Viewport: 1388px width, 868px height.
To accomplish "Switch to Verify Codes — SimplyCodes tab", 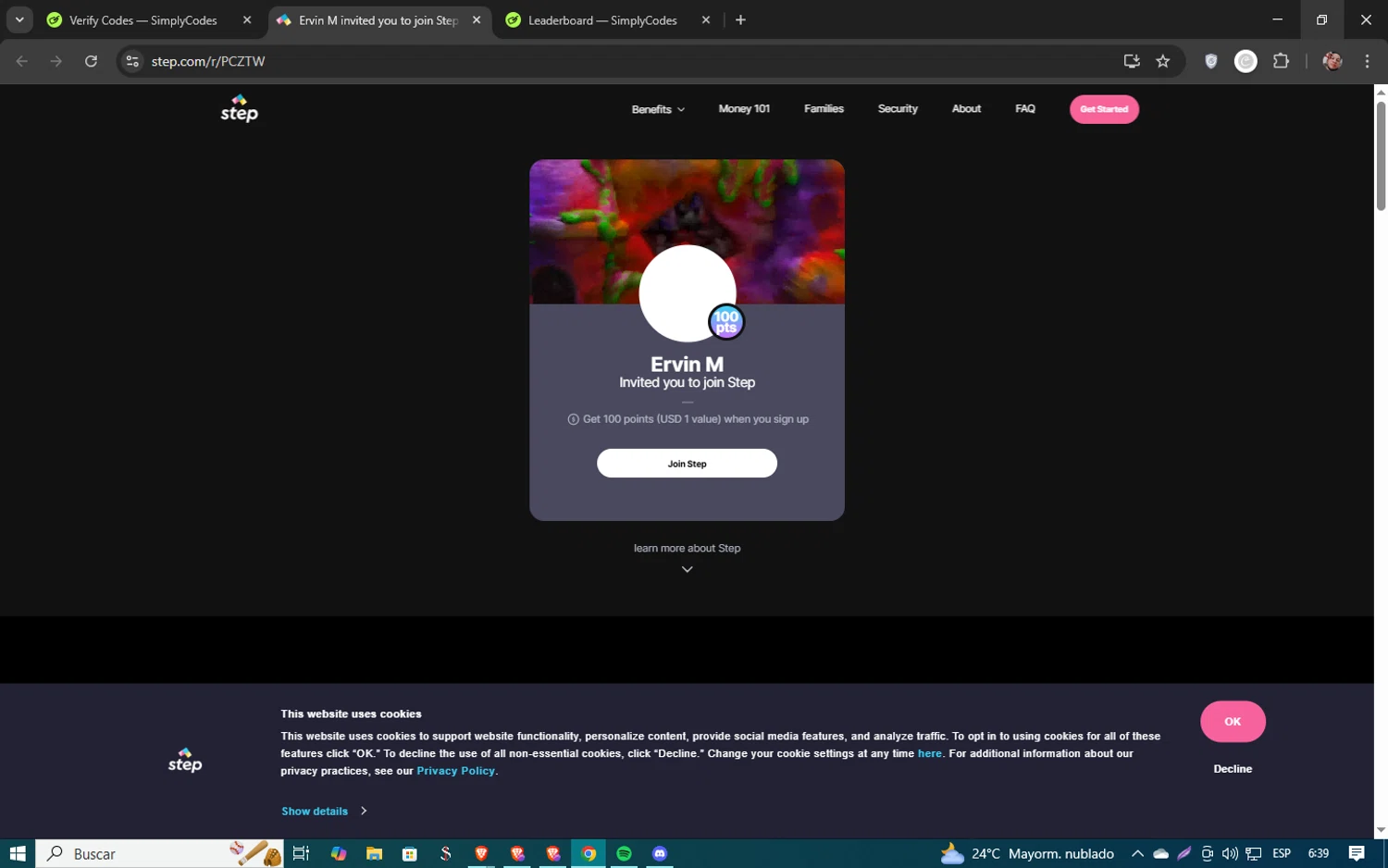I will [x=143, y=20].
